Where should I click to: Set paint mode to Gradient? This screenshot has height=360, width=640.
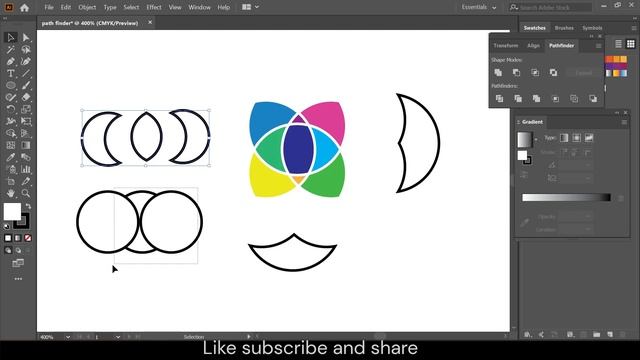[18, 238]
